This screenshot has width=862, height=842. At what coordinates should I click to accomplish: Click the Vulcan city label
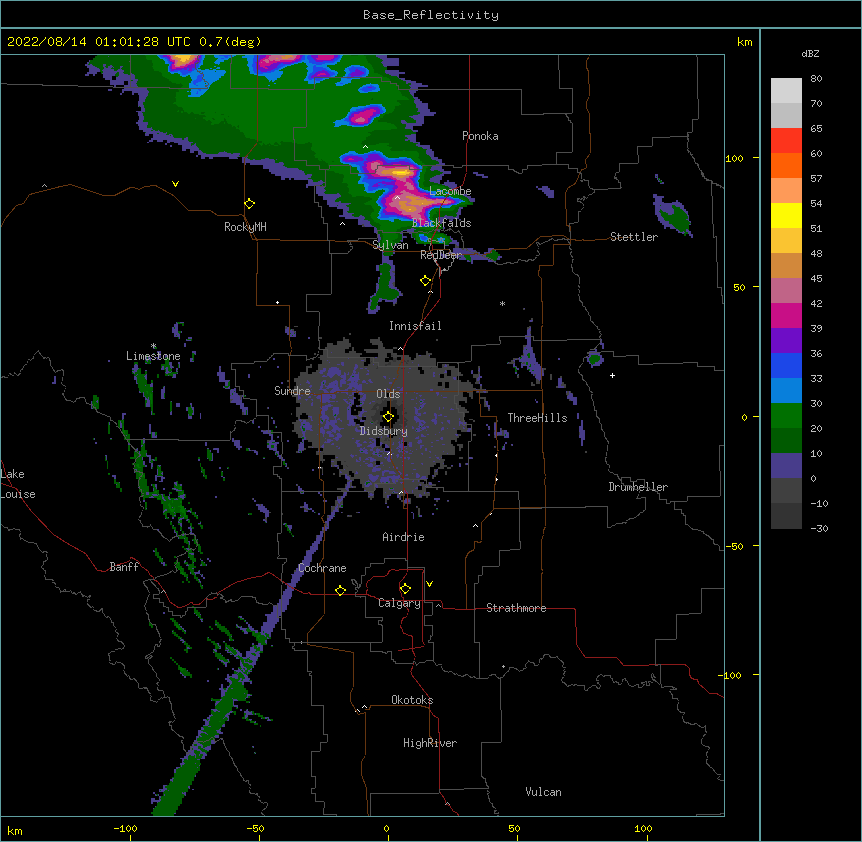point(543,792)
